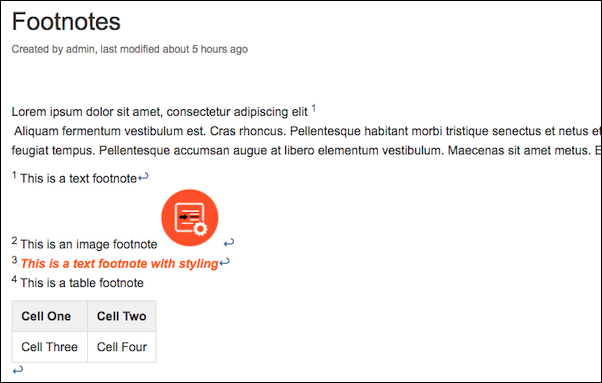The image size is (602, 383).
Task: Click the footnote 1 superscript reference link
Action: coord(314,108)
